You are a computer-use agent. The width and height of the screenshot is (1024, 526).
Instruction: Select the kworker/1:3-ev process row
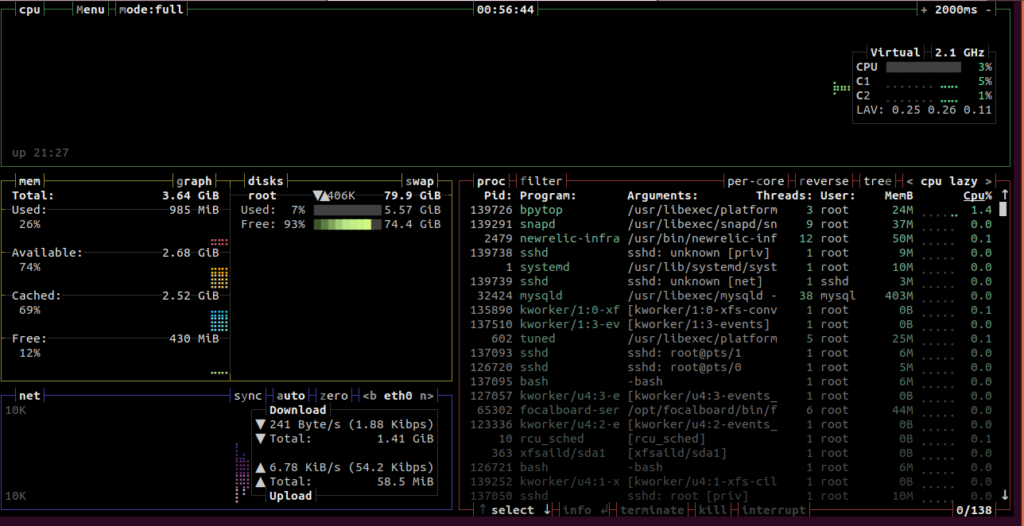(x=730, y=324)
